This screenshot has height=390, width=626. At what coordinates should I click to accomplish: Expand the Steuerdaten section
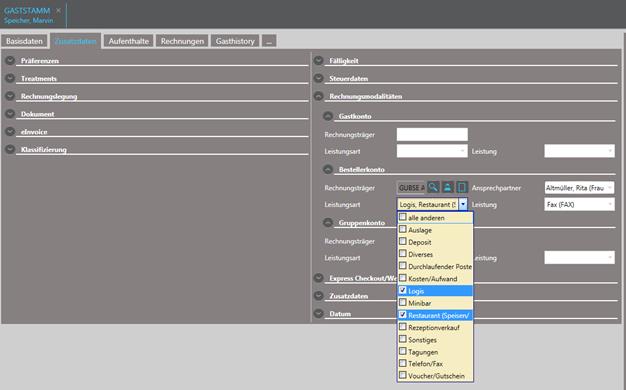(x=319, y=78)
